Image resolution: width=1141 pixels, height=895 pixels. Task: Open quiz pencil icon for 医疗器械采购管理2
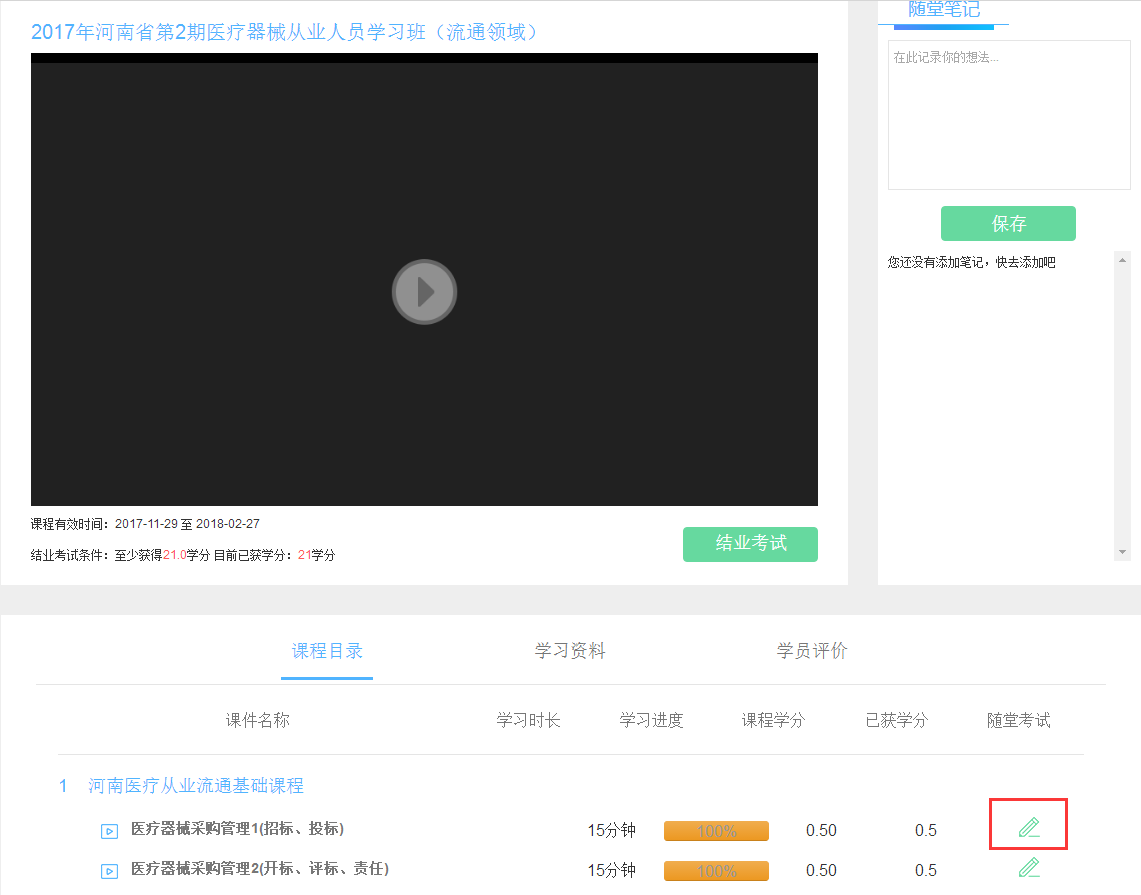tap(1028, 868)
